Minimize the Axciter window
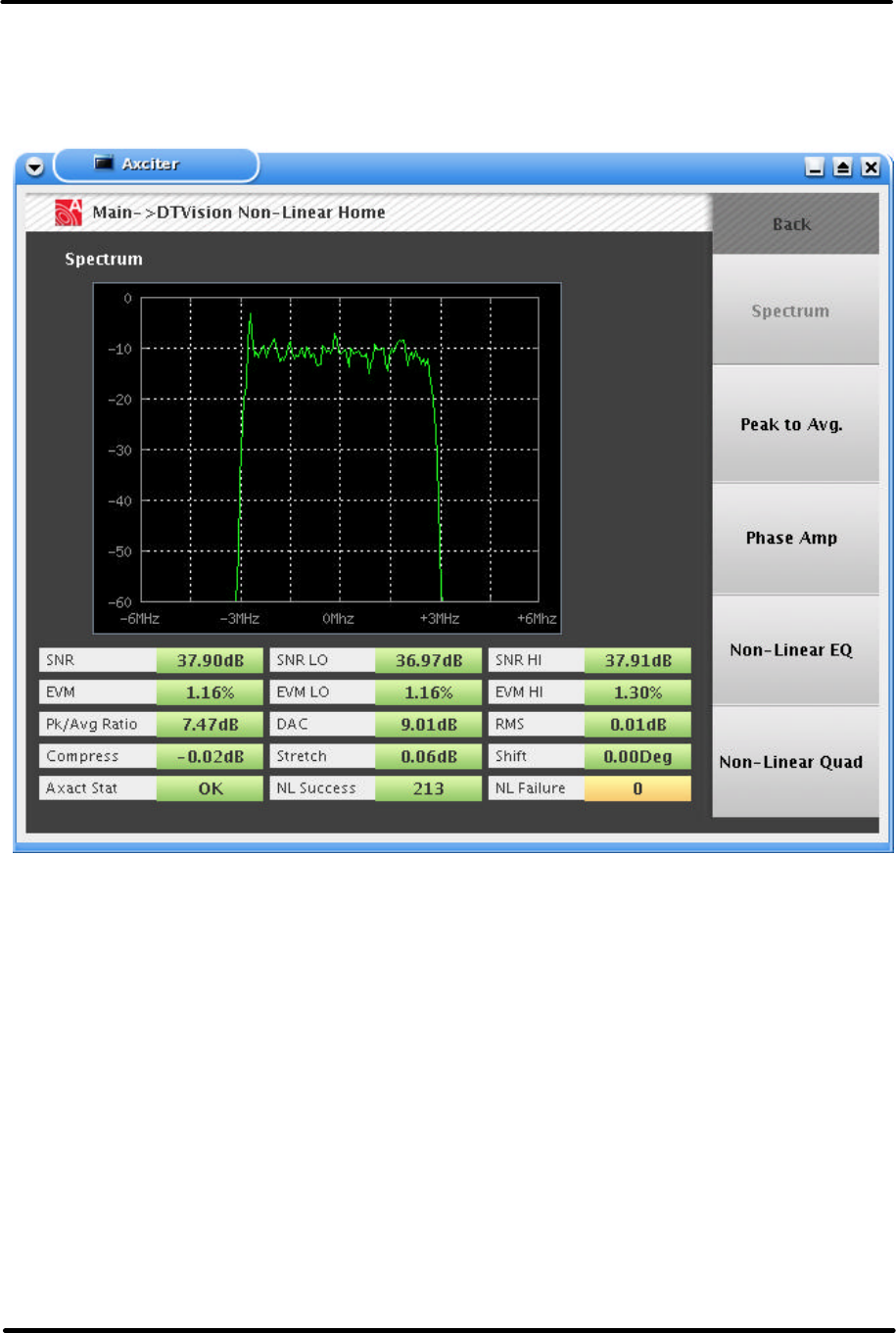 [x=815, y=167]
